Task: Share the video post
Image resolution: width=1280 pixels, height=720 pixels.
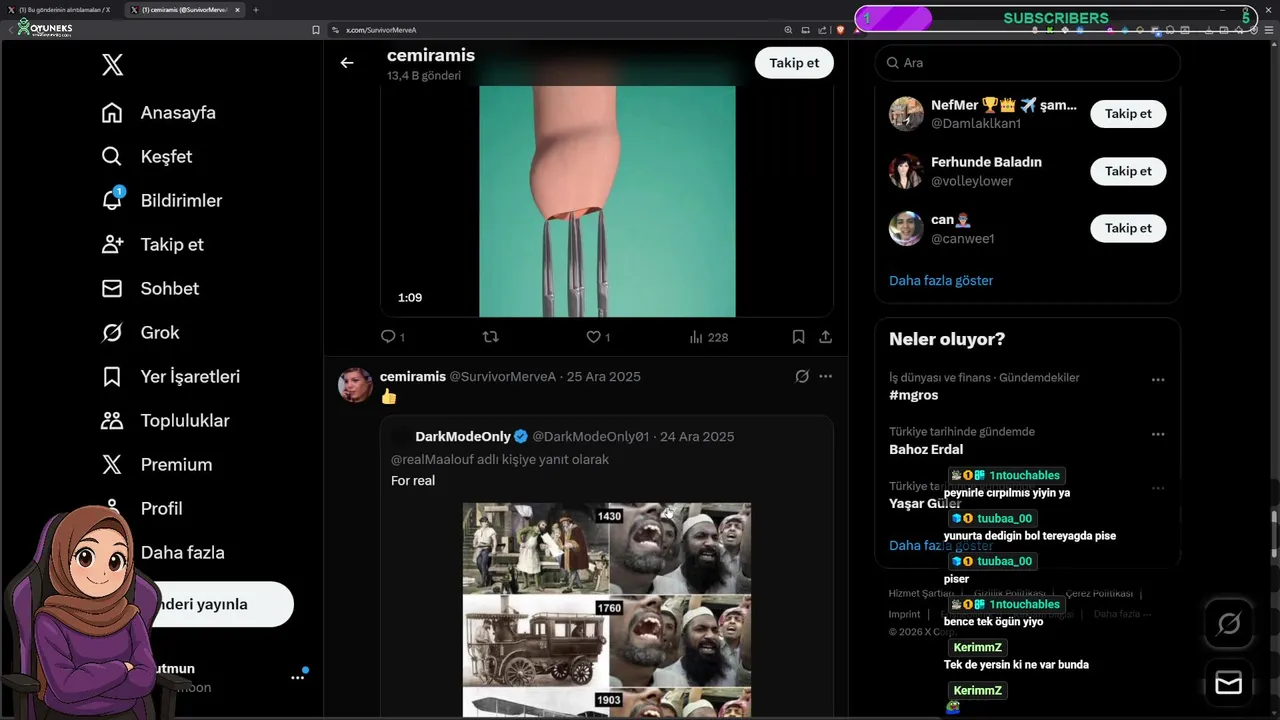Action: [825, 337]
